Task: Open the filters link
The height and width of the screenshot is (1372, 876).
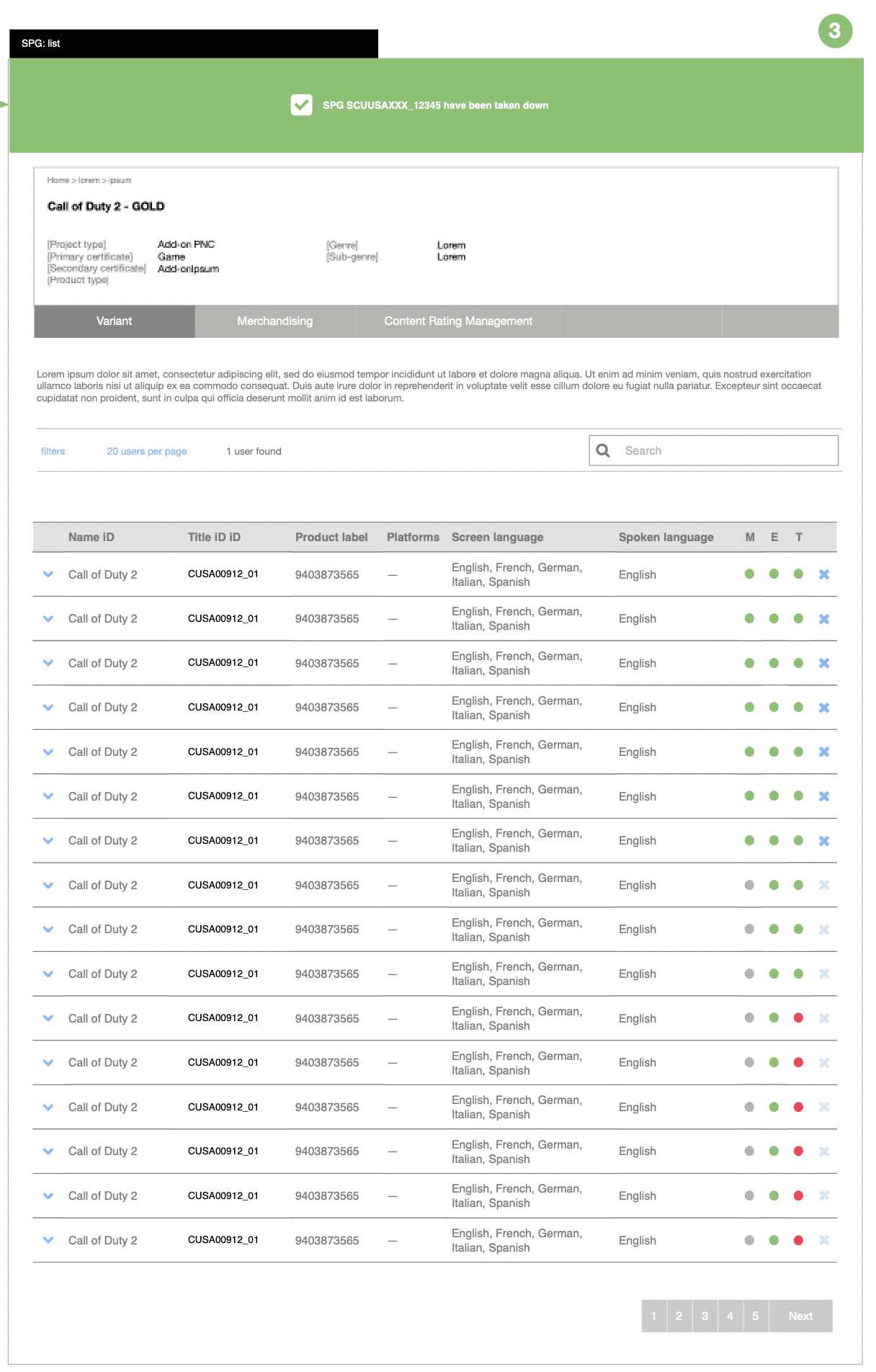Action: pos(53,451)
